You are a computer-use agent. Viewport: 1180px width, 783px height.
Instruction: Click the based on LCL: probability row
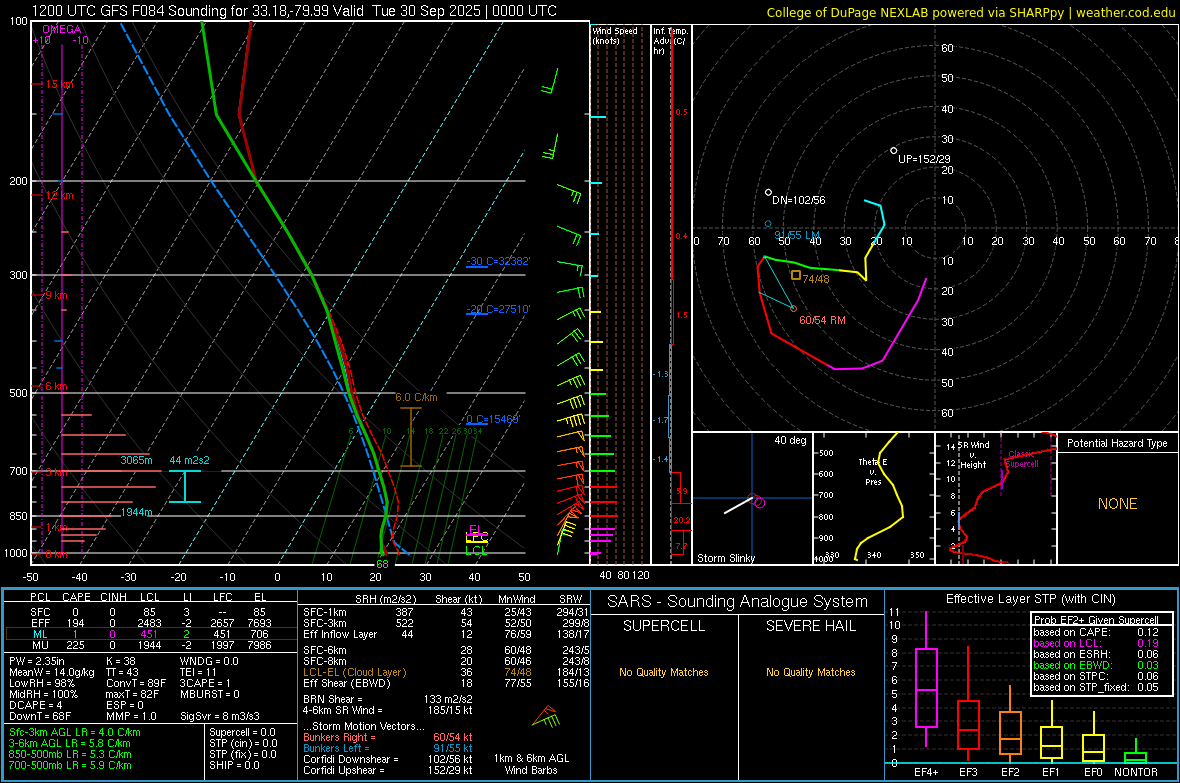point(1096,643)
